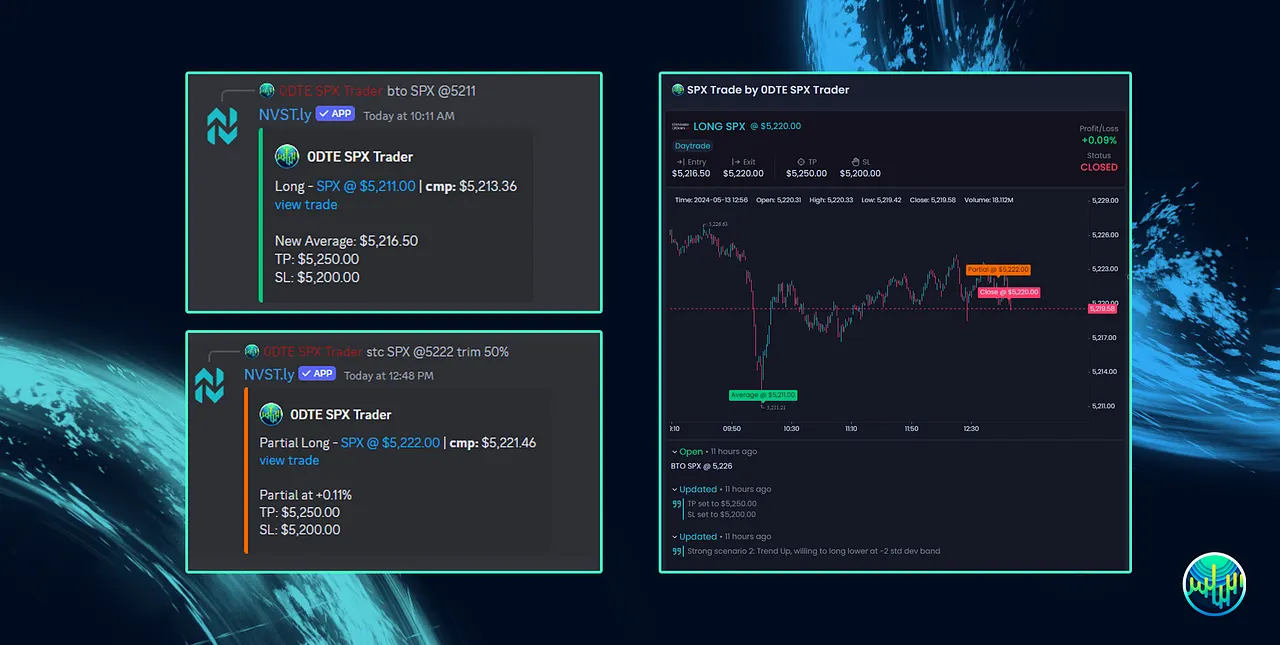Click the SL value '$5,200.00' in trade panel
Image resolution: width=1280 pixels, height=645 pixels.
pyautogui.click(x=861, y=174)
